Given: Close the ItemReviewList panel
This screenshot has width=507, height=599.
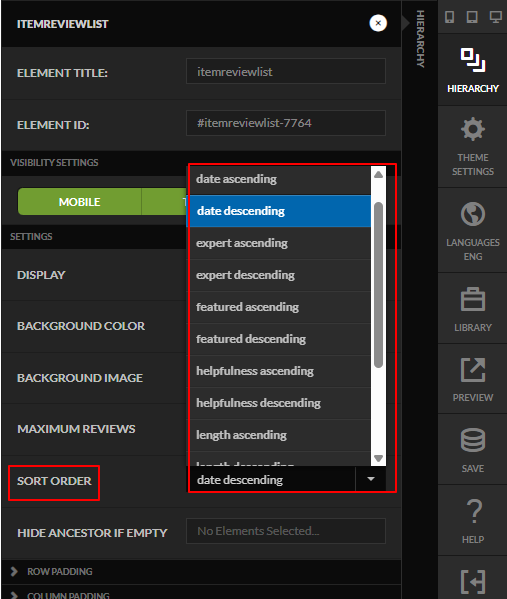Looking at the screenshot, I should [378, 23].
